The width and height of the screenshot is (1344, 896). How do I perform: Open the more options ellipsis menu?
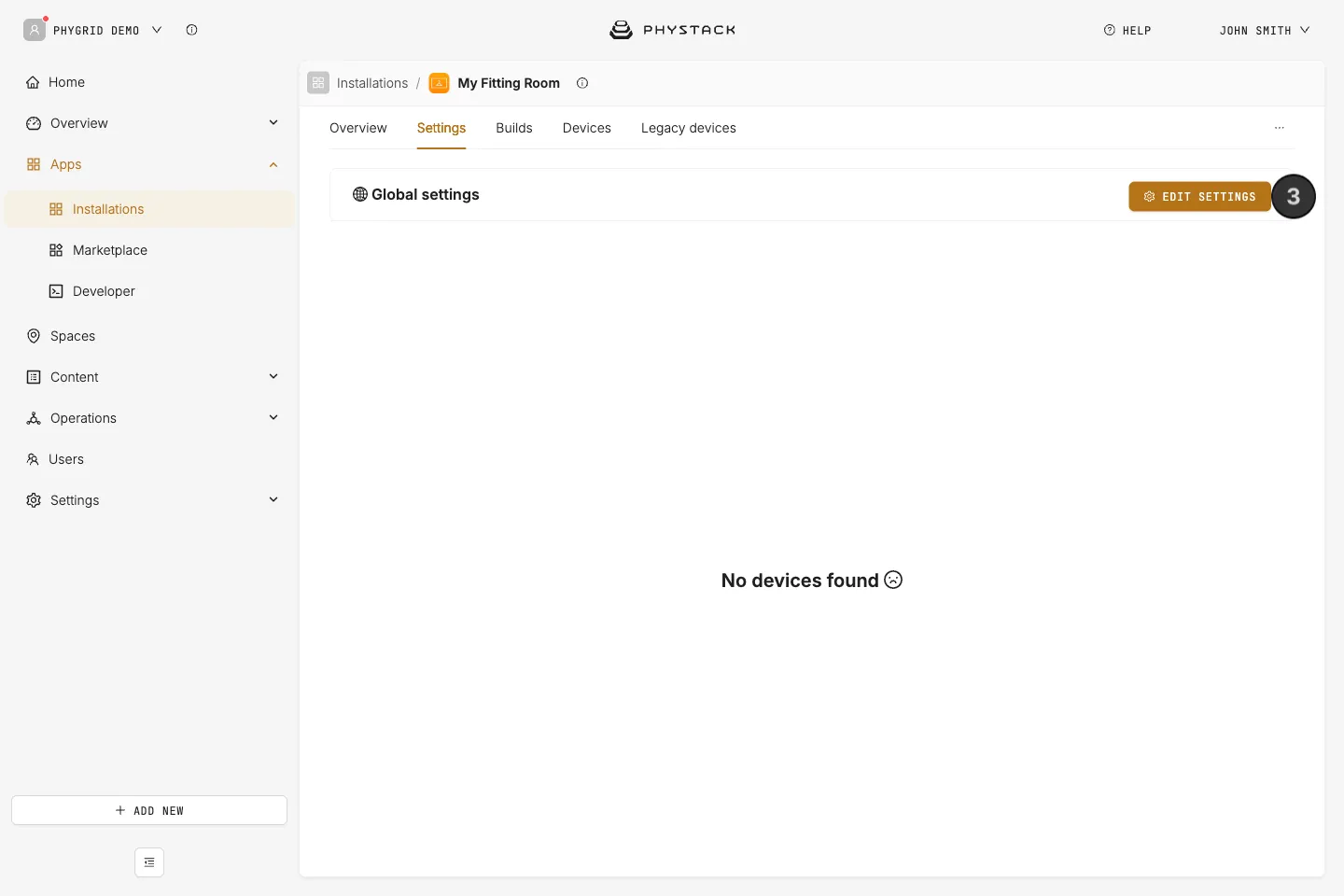[x=1280, y=128]
